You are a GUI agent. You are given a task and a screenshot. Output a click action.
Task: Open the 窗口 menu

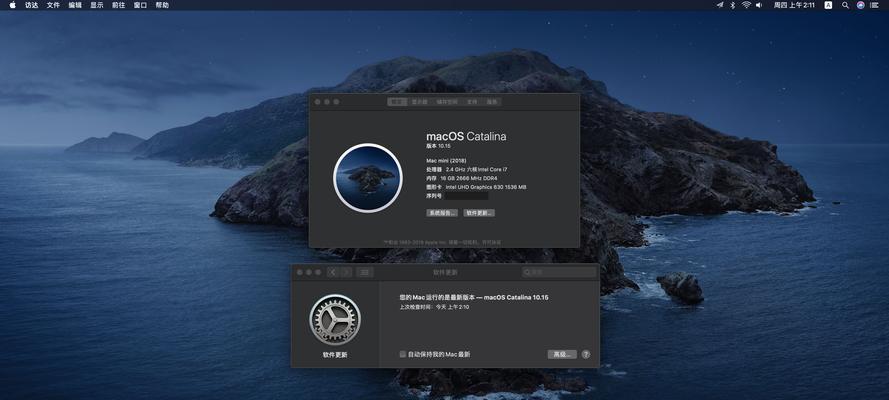140,5
